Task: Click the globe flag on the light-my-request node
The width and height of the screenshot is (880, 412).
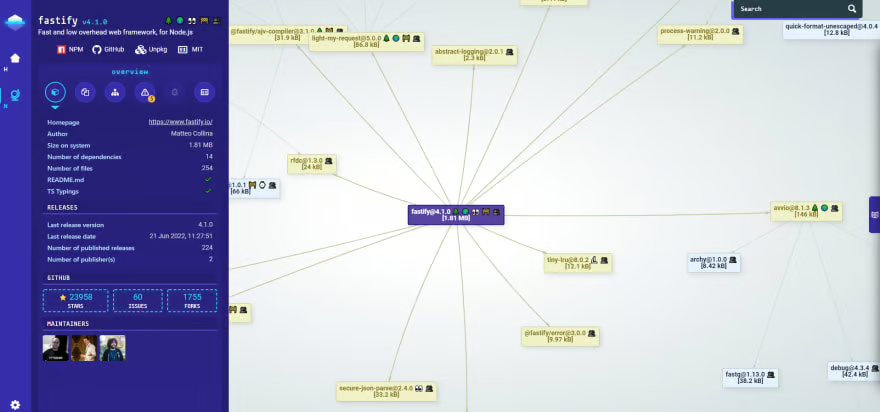Action: [x=395, y=38]
